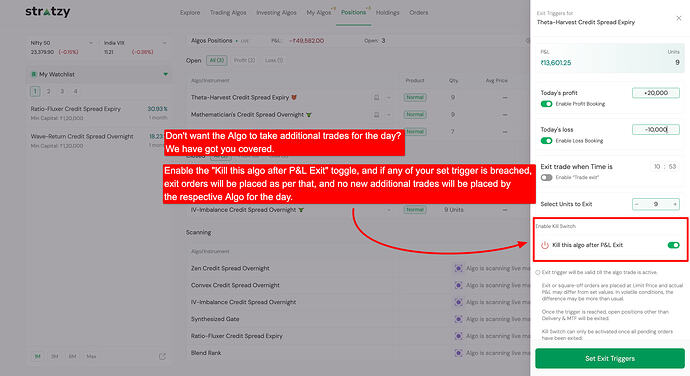690x376 pixels.
Task: Open the Explore tab
Action: click(190, 12)
